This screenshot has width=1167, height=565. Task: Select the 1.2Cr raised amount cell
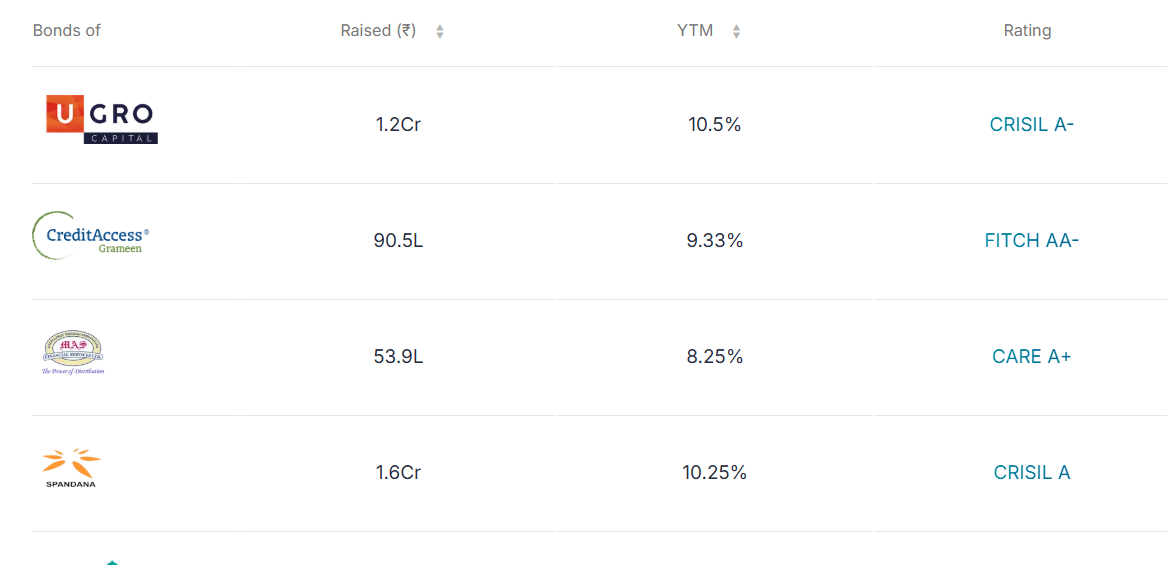[398, 124]
